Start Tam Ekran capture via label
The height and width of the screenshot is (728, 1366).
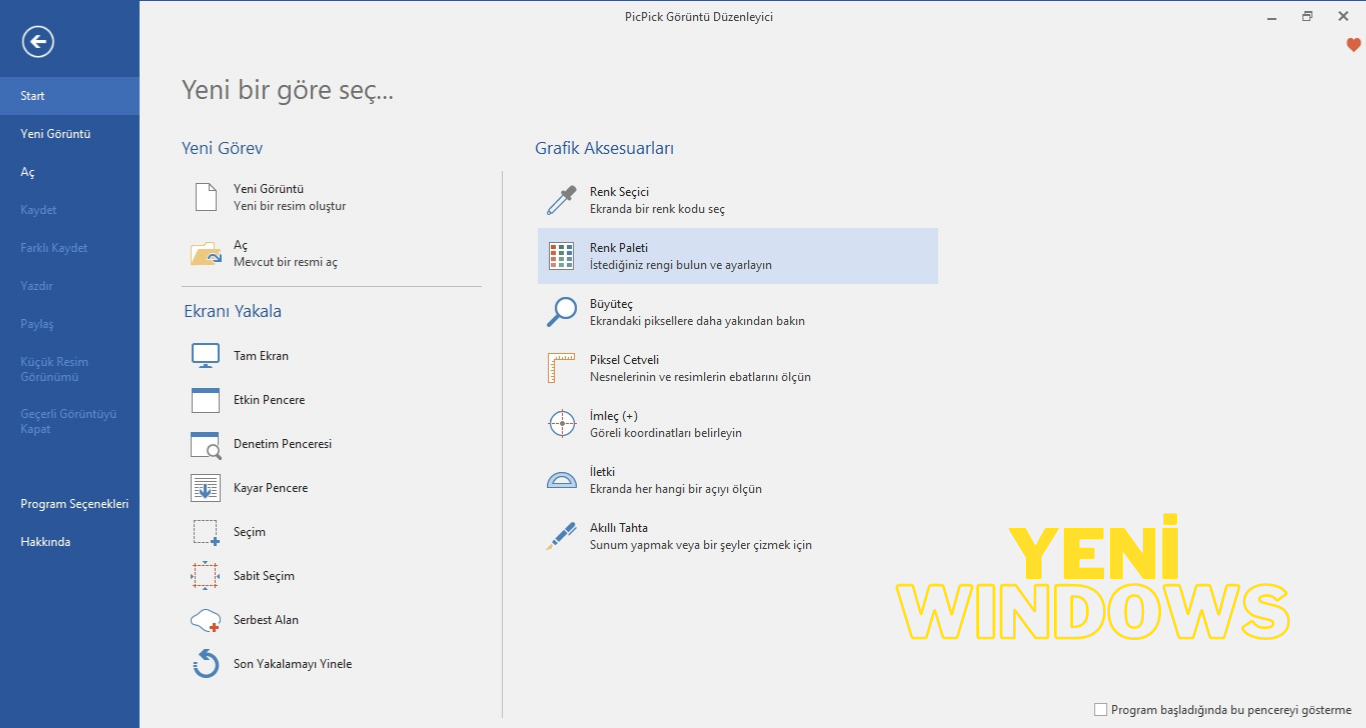[261, 356]
